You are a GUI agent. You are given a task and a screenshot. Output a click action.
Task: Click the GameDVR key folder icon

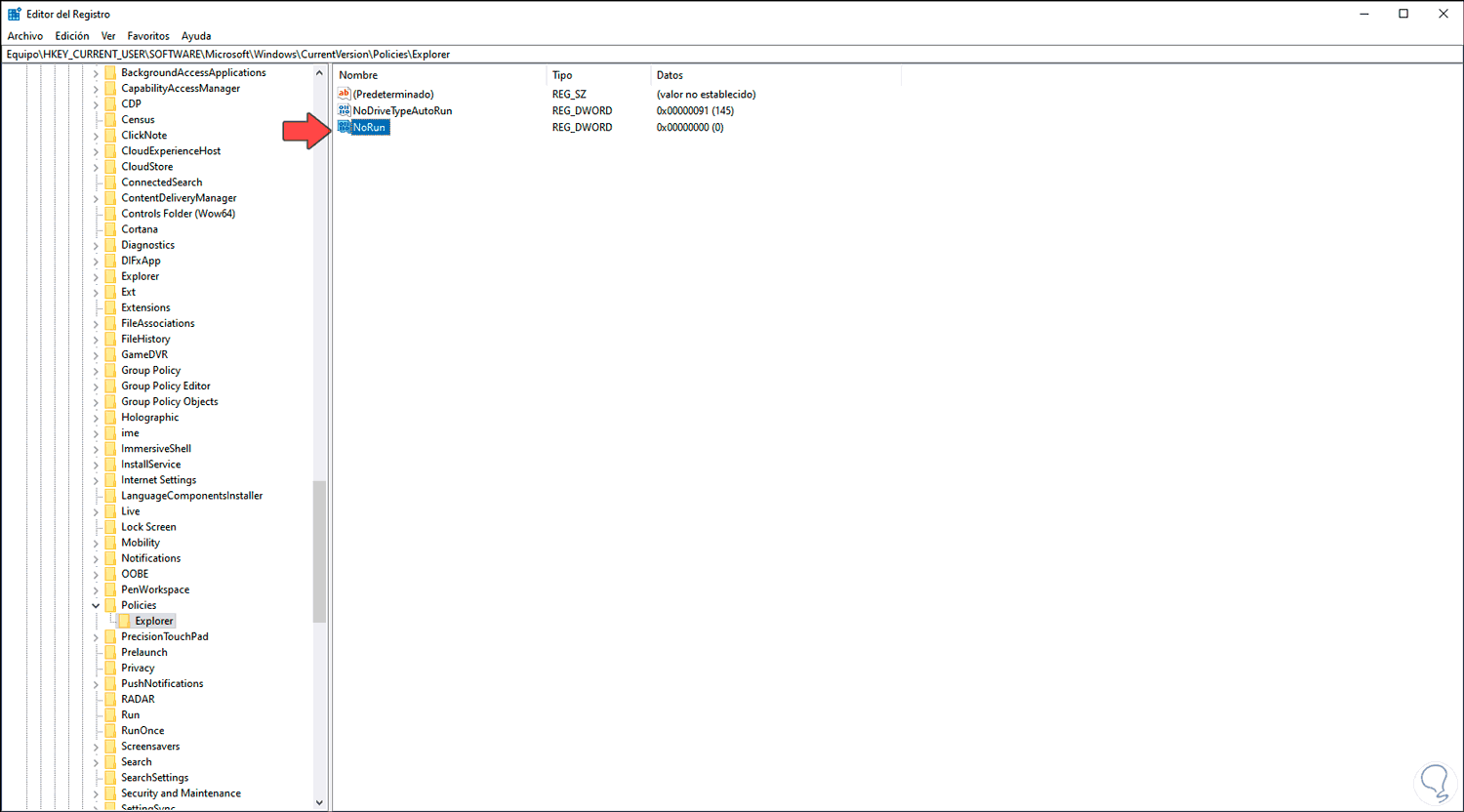click(x=110, y=354)
